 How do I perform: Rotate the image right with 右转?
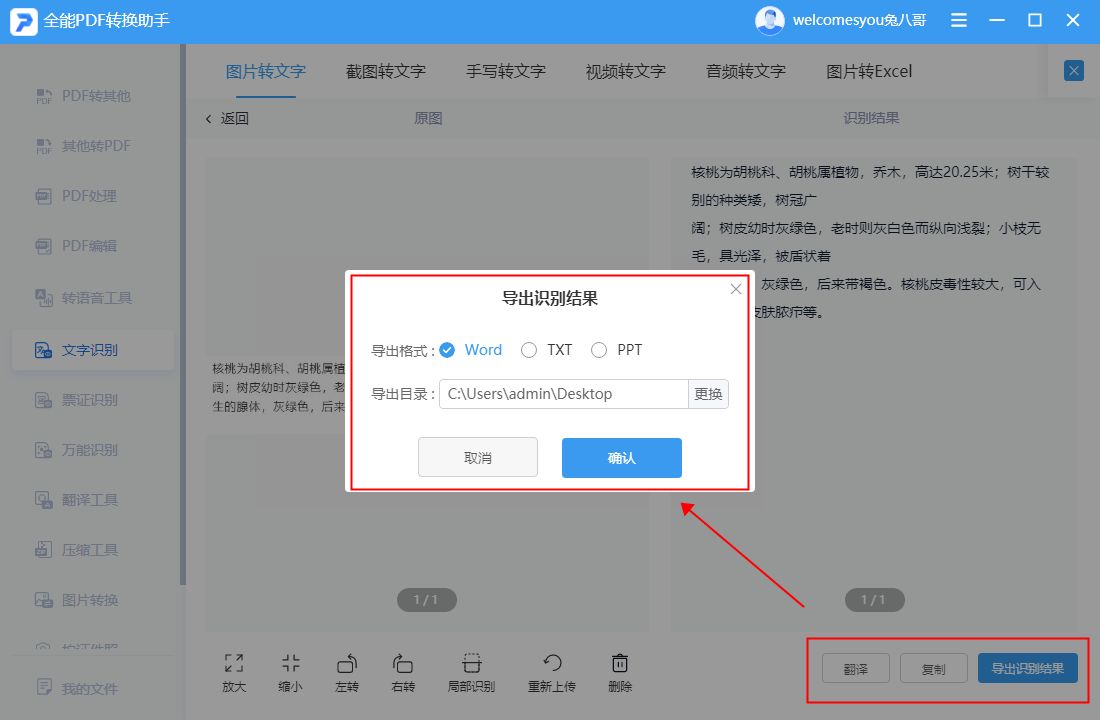403,670
